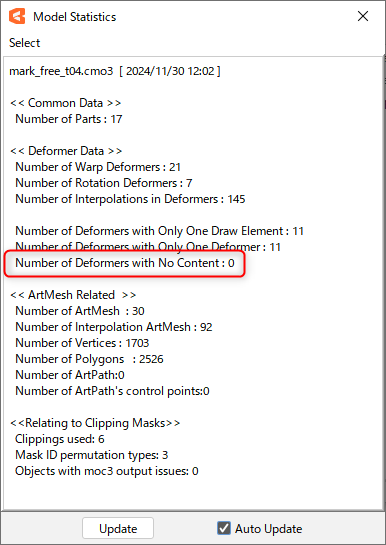This screenshot has width=386, height=545.
Task: Click the Model Statistics title text
Action: click(x=74, y=17)
